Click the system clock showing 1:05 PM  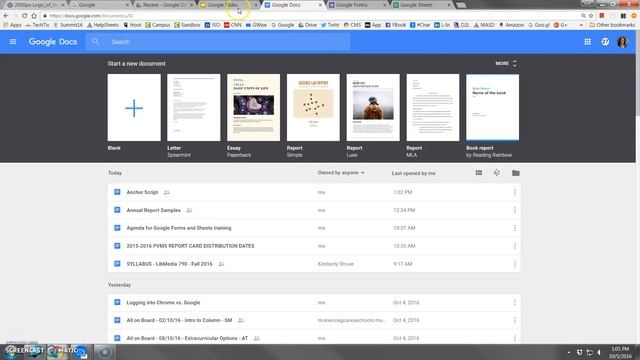coord(620,352)
